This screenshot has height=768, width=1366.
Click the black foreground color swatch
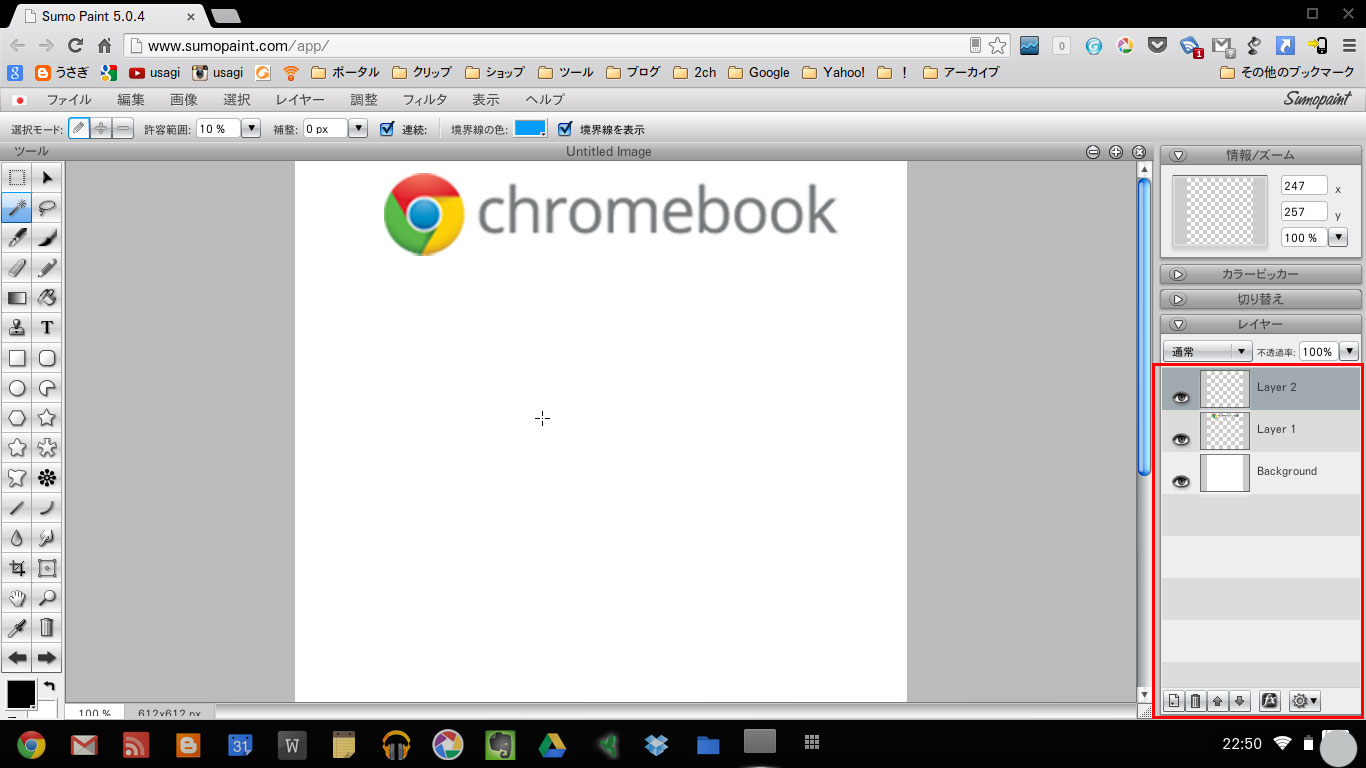click(21, 694)
